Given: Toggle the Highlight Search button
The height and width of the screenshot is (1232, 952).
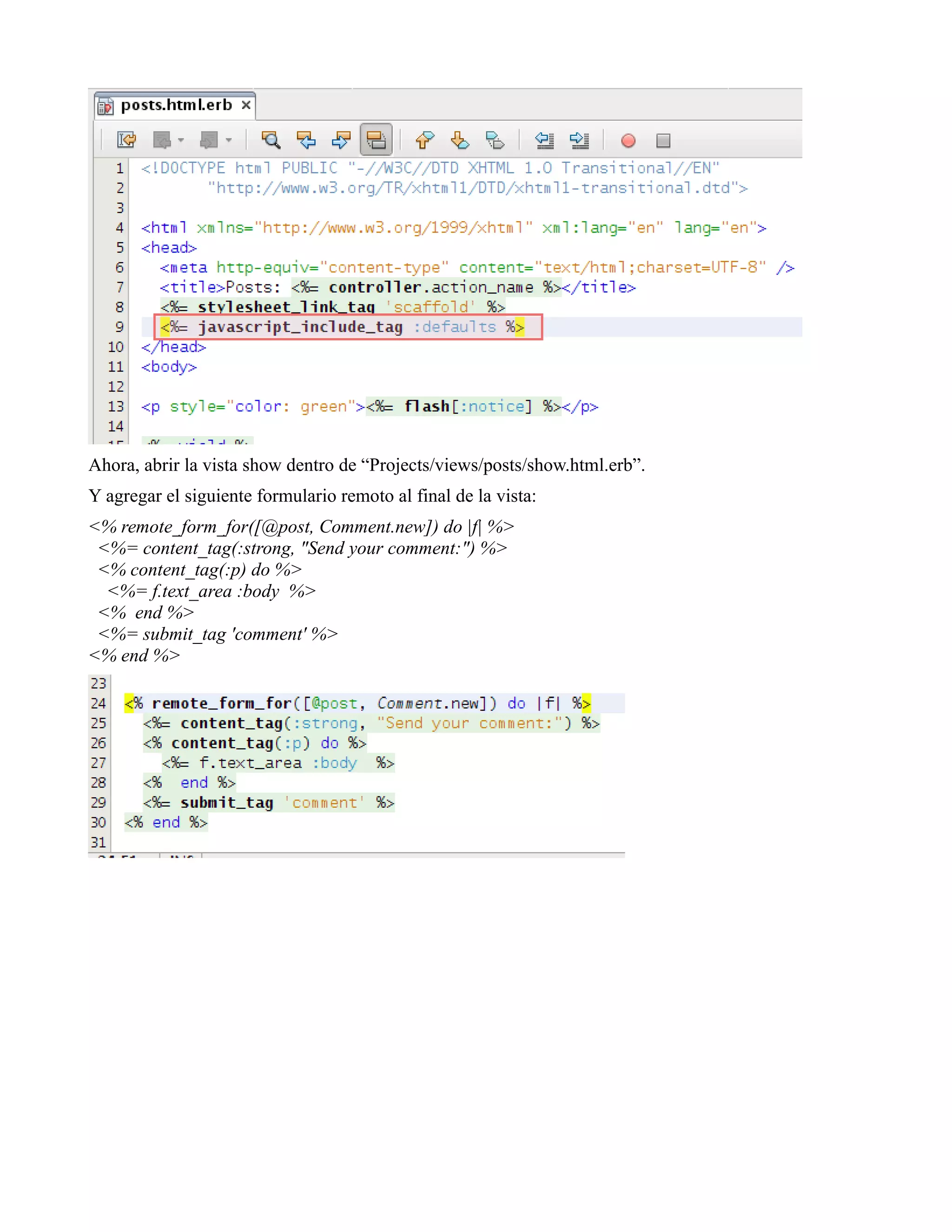Looking at the screenshot, I should pyautogui.click(x=376, y=139).
